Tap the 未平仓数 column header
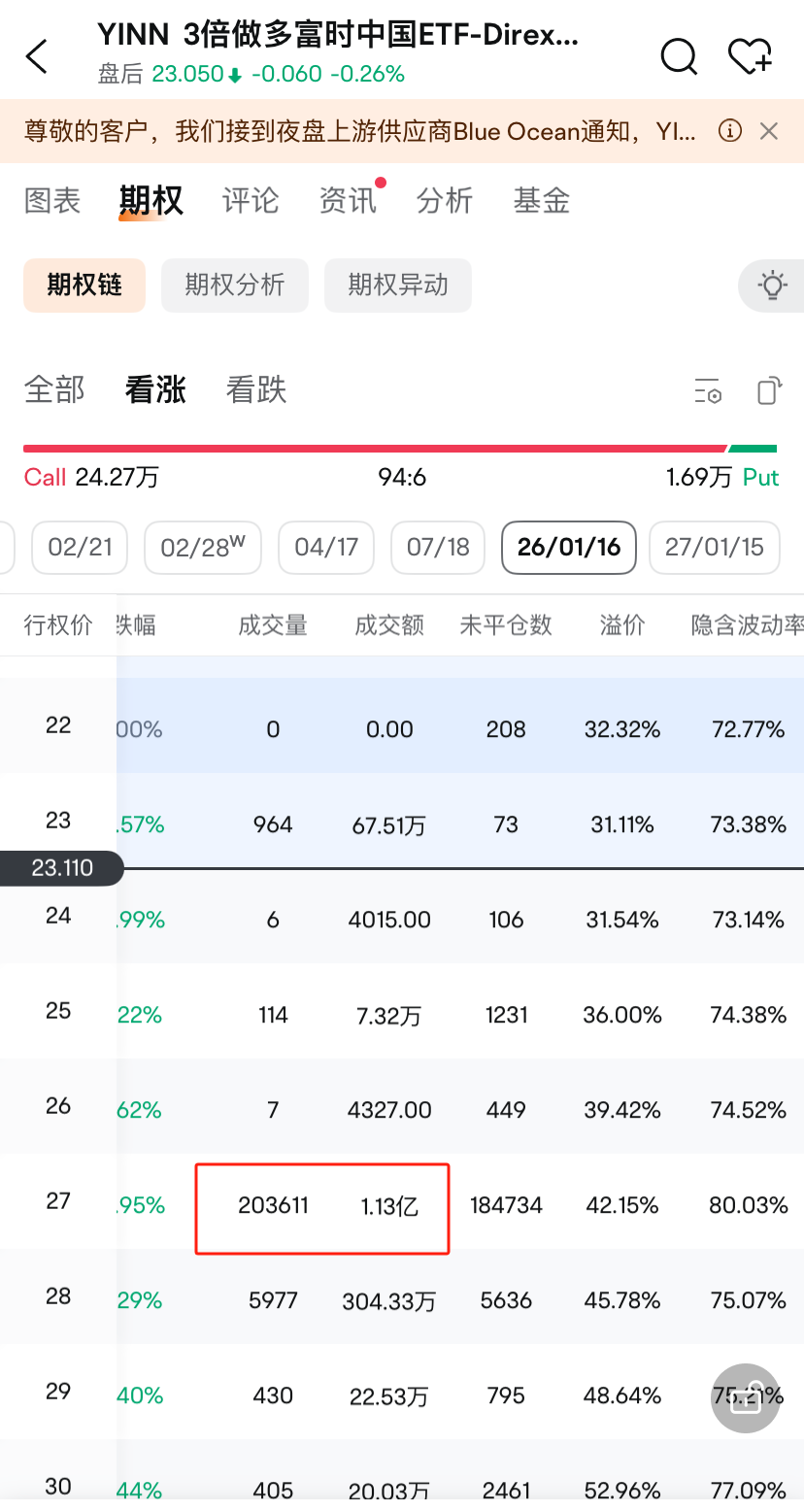The image size is (804, 1512). point(506,625)
